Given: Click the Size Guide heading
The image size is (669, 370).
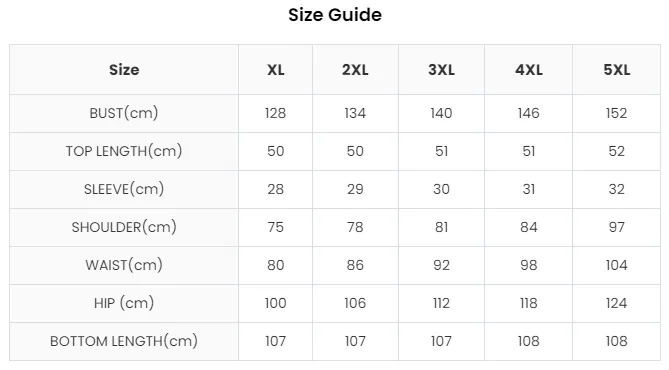Looking at the screenshot, I should [335, 15].
